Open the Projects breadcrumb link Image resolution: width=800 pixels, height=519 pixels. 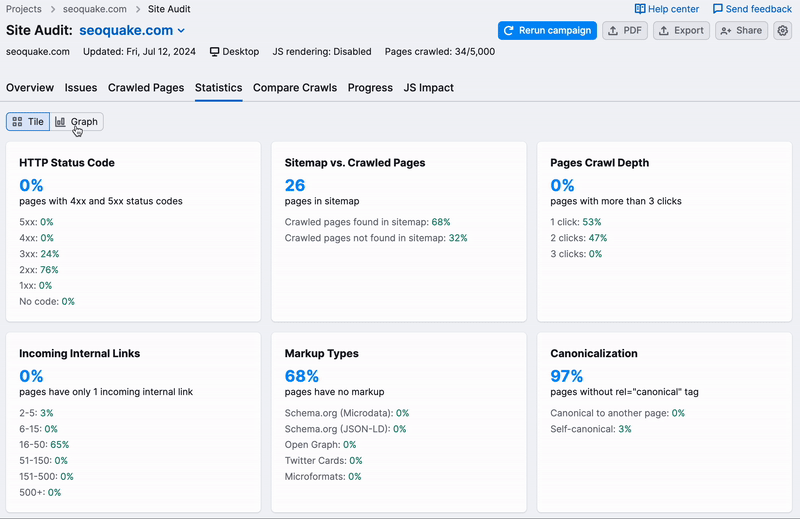24,9
